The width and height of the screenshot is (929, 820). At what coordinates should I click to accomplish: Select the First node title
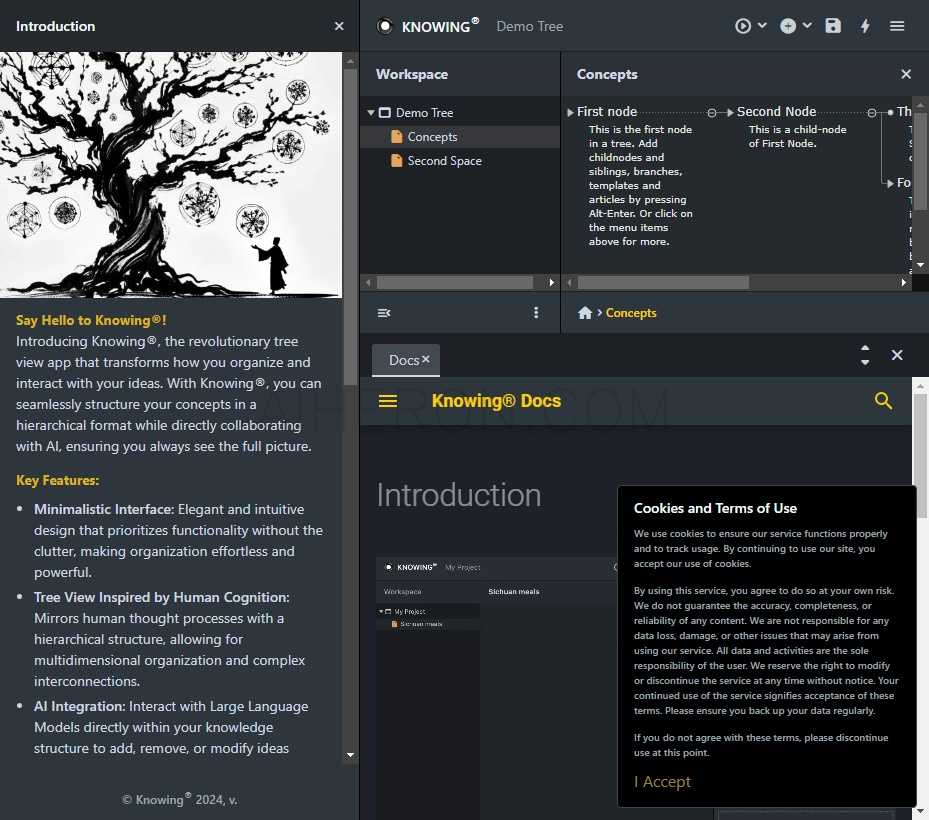(607, 111)
